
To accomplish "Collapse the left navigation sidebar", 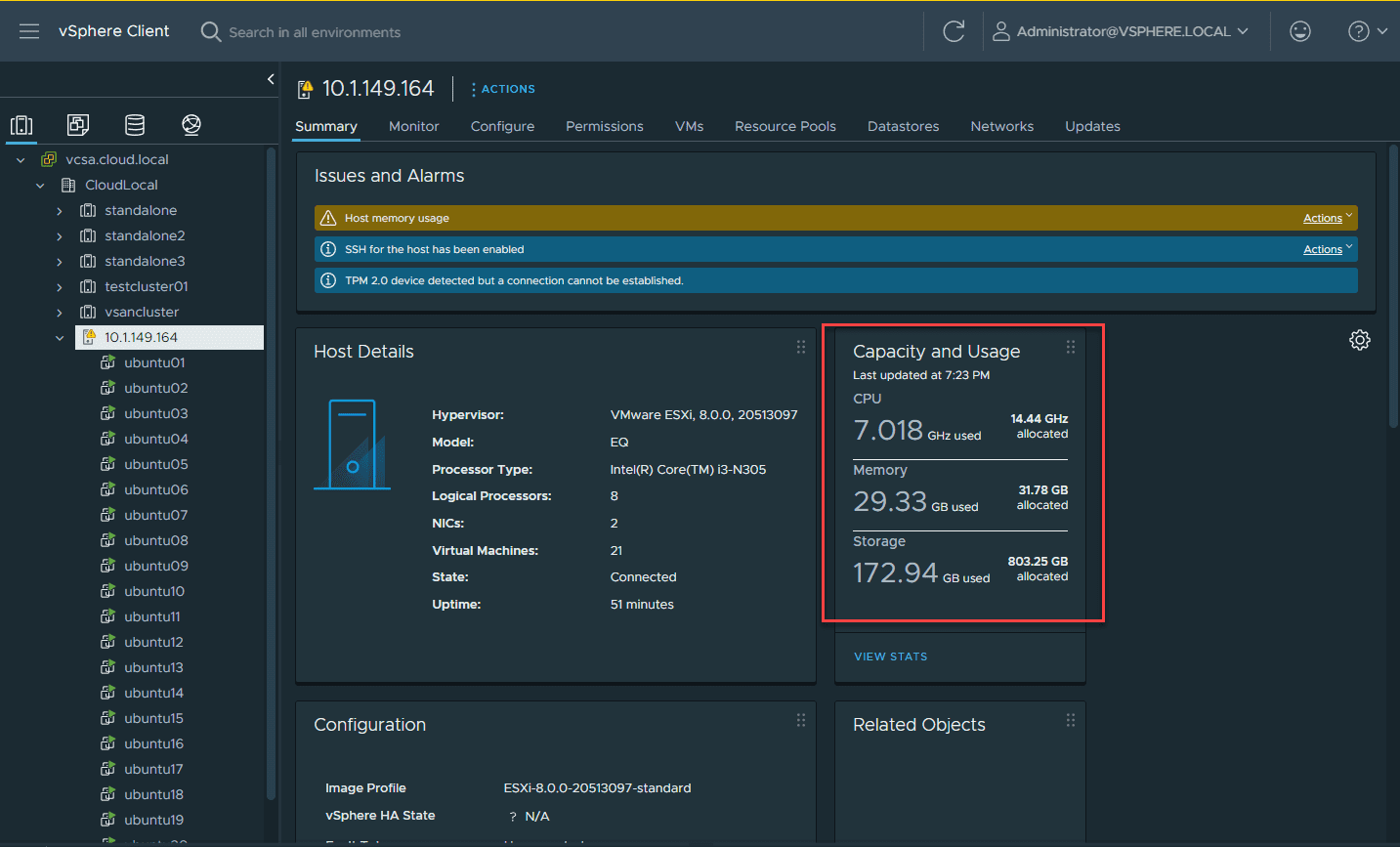I will 271,79.
